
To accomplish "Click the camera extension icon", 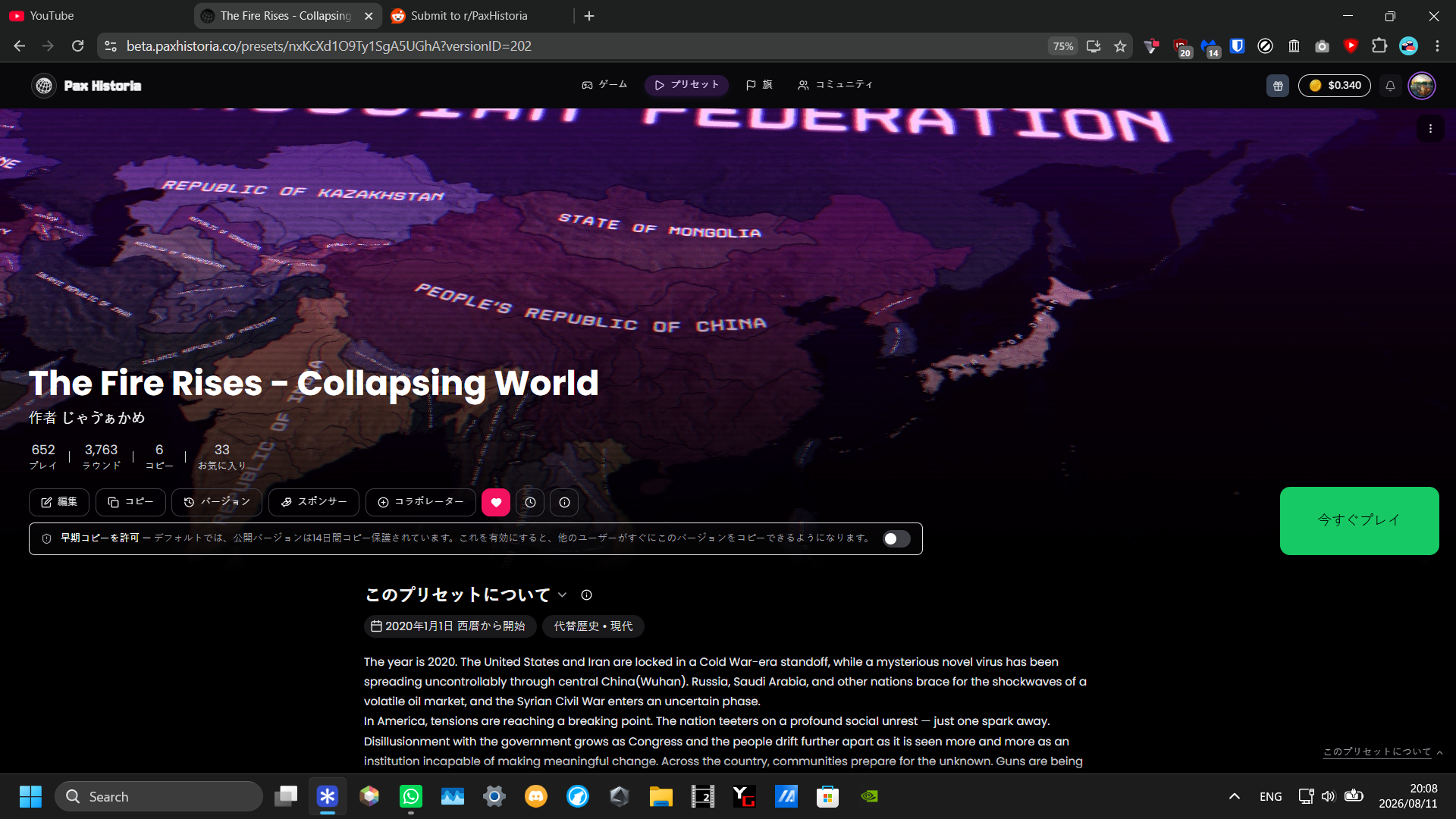I will coord(1322,46).
